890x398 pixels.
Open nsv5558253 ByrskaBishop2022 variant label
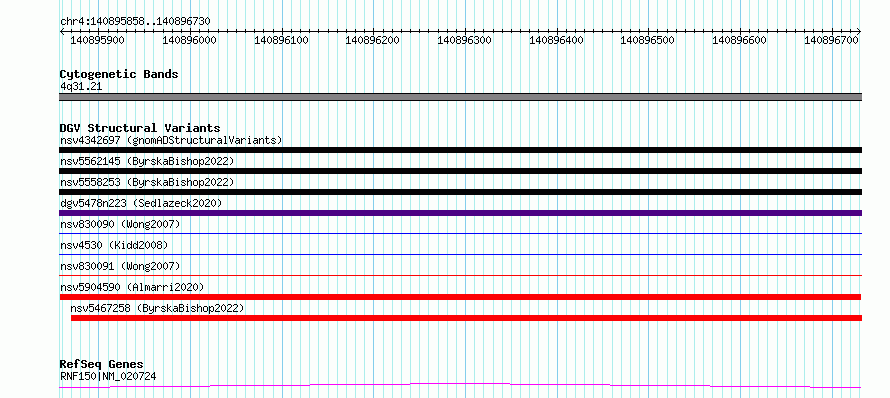pos(147,182)
